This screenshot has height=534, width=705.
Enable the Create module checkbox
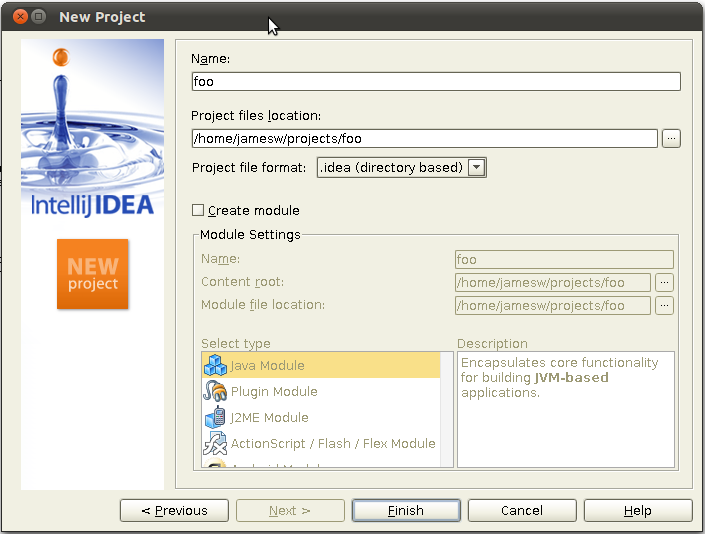tap(198, 210)
